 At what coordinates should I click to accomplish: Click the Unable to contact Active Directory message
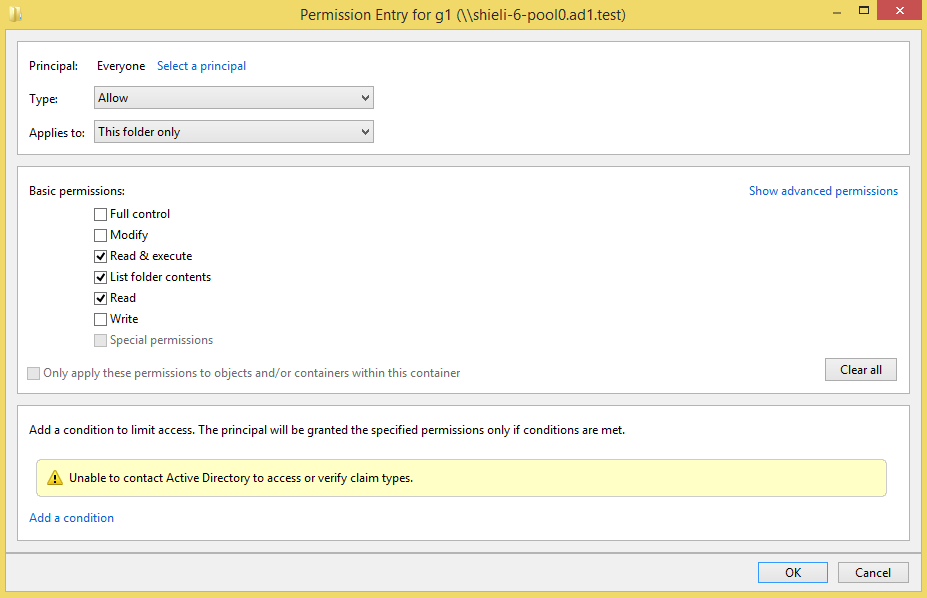click(241, 477)
